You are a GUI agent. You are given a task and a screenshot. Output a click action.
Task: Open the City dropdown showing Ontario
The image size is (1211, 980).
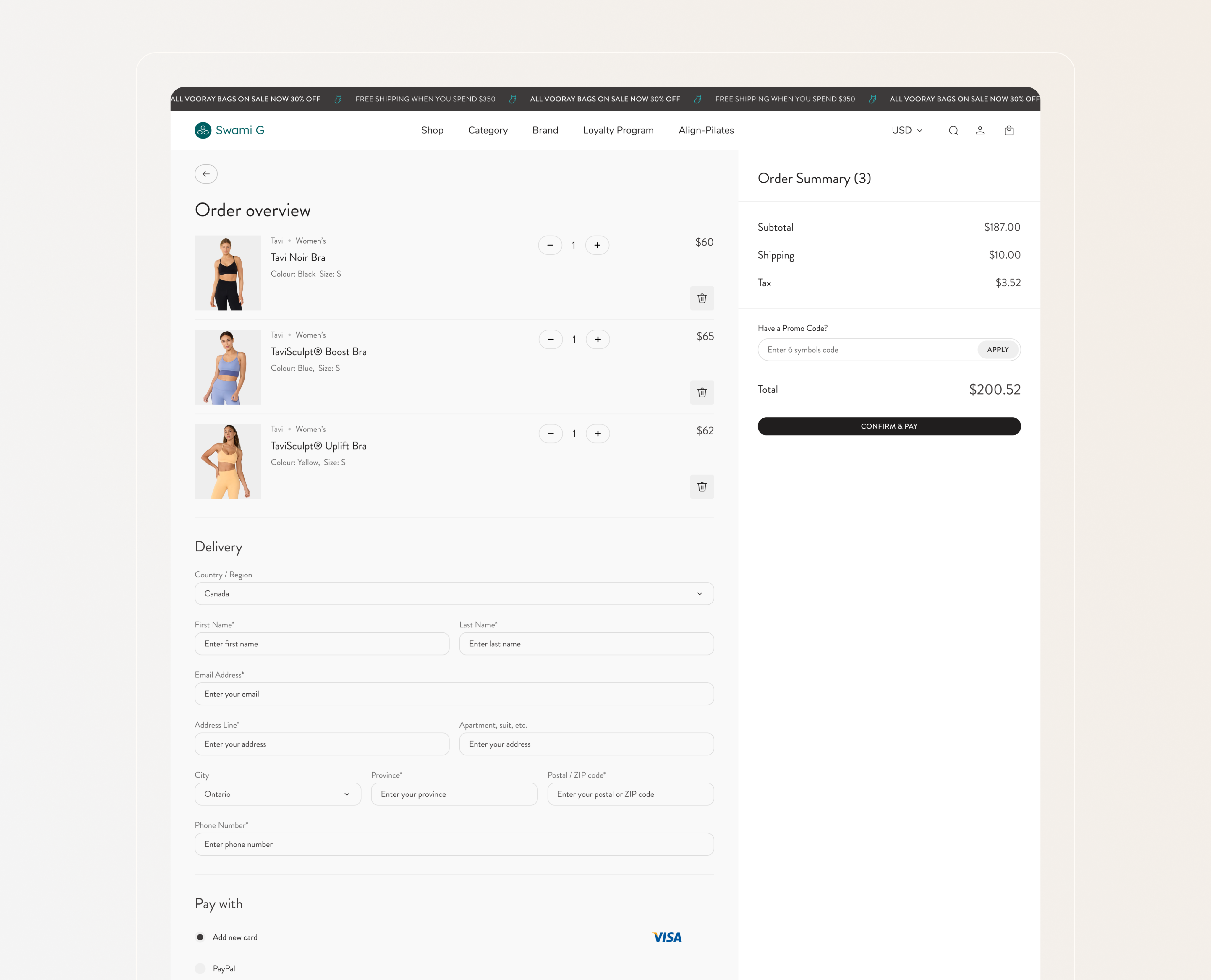click(x=278, y=794)
